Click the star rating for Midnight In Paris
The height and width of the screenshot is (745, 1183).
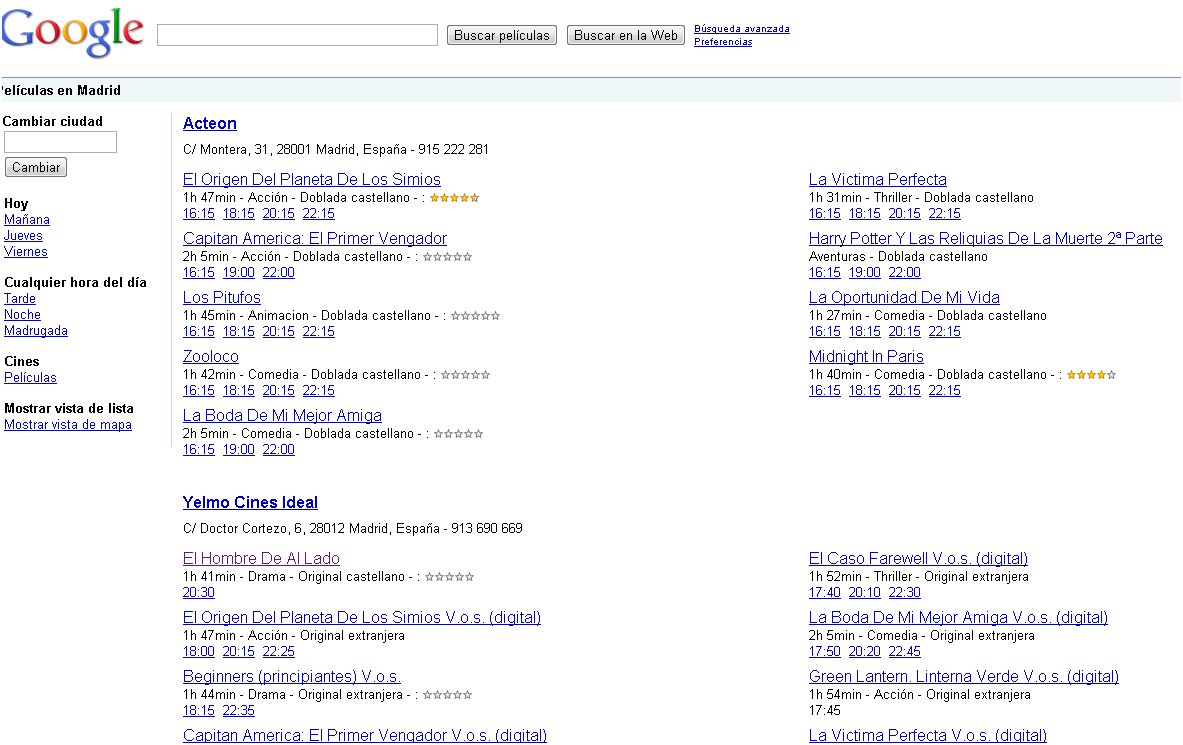point(1091,375)
